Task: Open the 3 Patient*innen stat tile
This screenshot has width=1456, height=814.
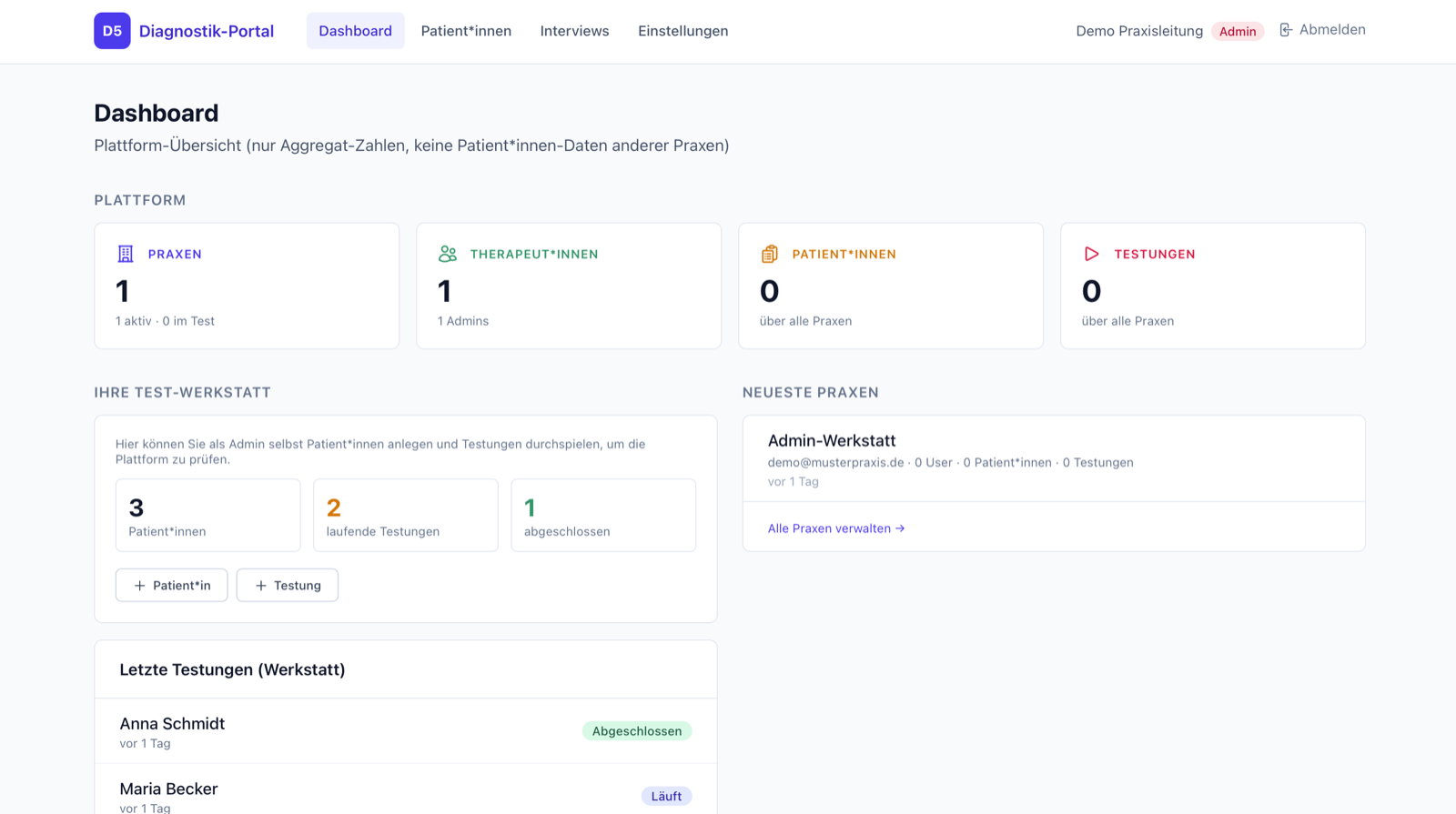Action: pos(208,516)
